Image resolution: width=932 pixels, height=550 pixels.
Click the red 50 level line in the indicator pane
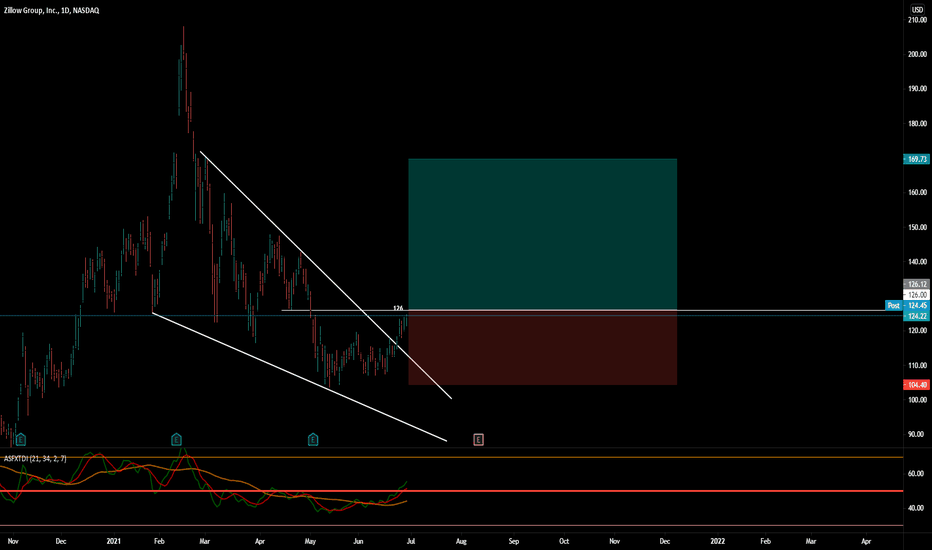[x=452, y=491]
